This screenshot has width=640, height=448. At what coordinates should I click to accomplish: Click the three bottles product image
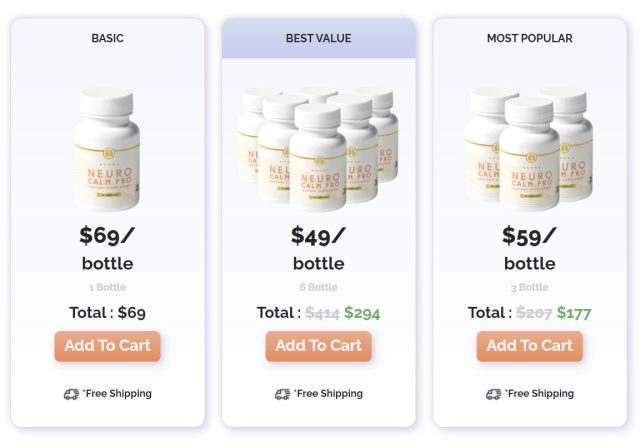(x=529, y=150)
